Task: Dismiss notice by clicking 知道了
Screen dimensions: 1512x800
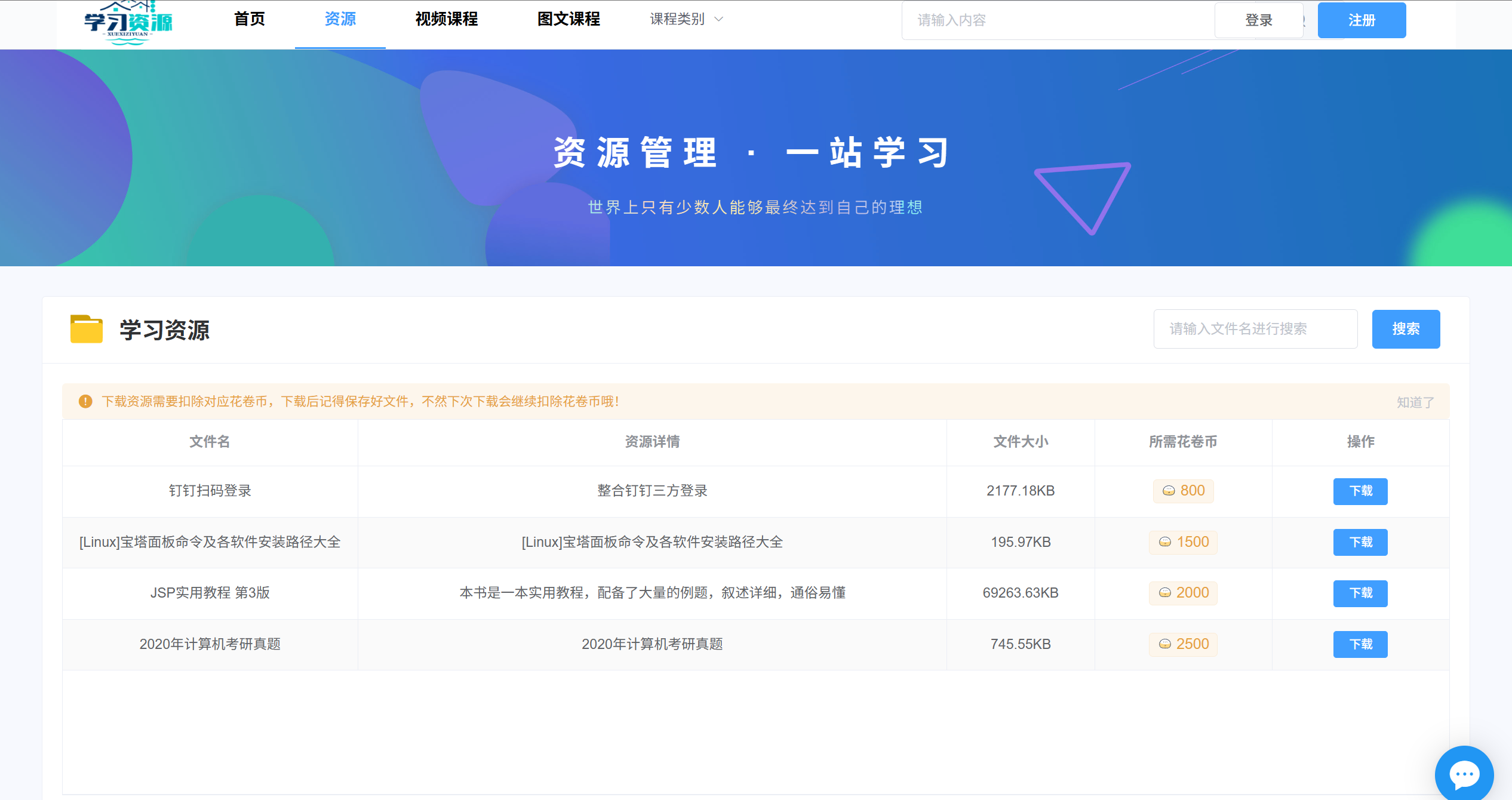Action: [x=1415, y=402]
